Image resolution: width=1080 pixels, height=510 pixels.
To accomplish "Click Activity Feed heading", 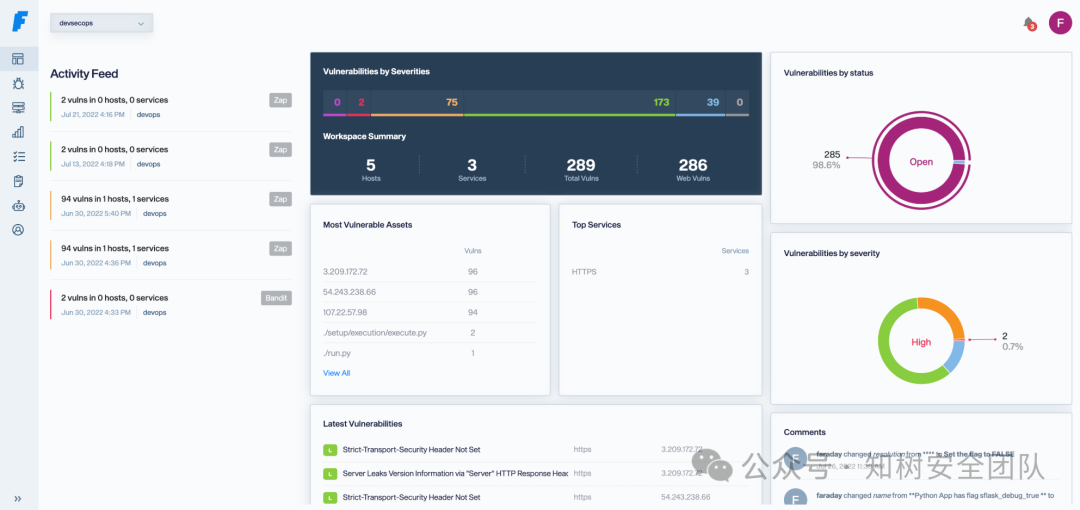I will click(x=84, y=74).
